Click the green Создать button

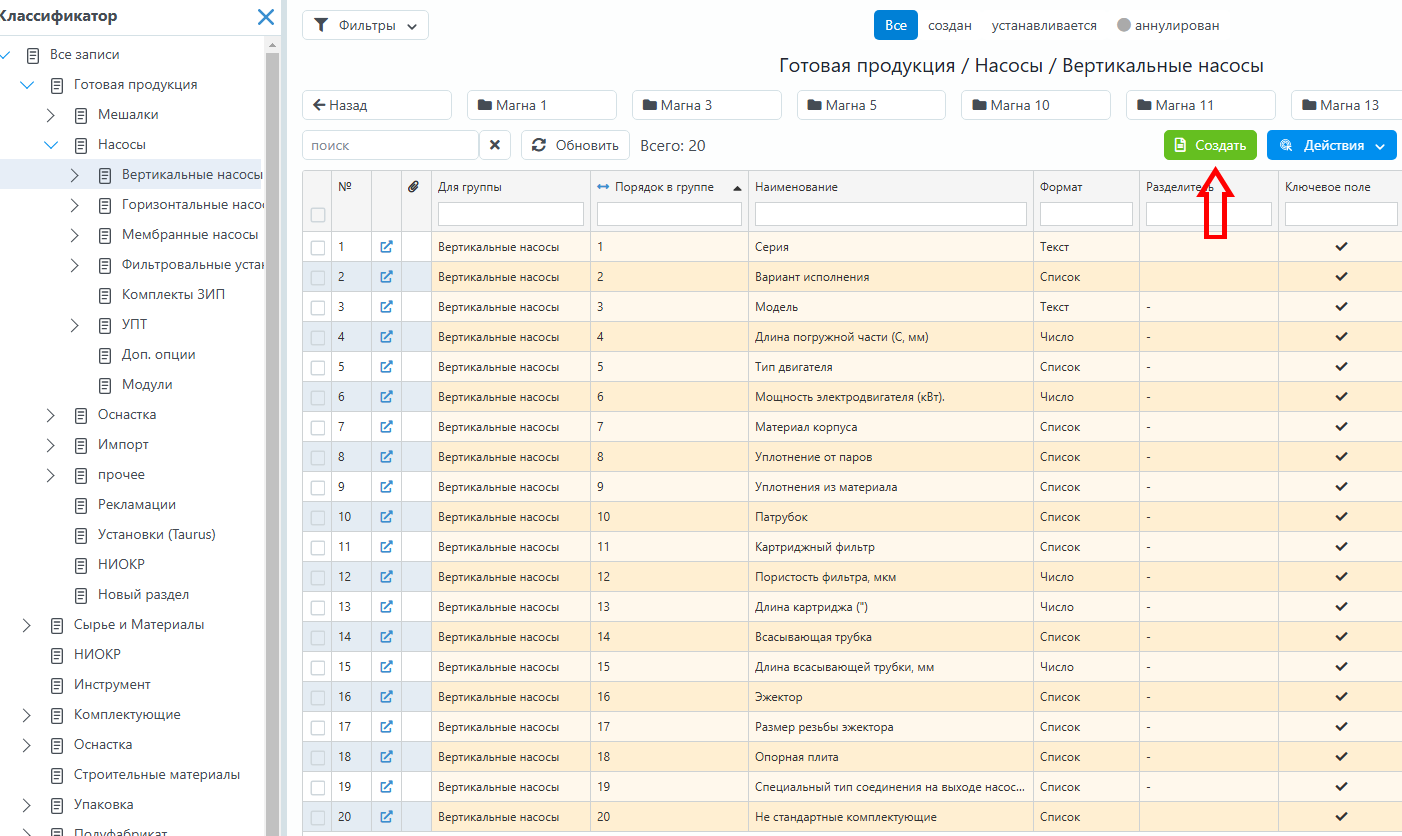(x=1210, y=145)
